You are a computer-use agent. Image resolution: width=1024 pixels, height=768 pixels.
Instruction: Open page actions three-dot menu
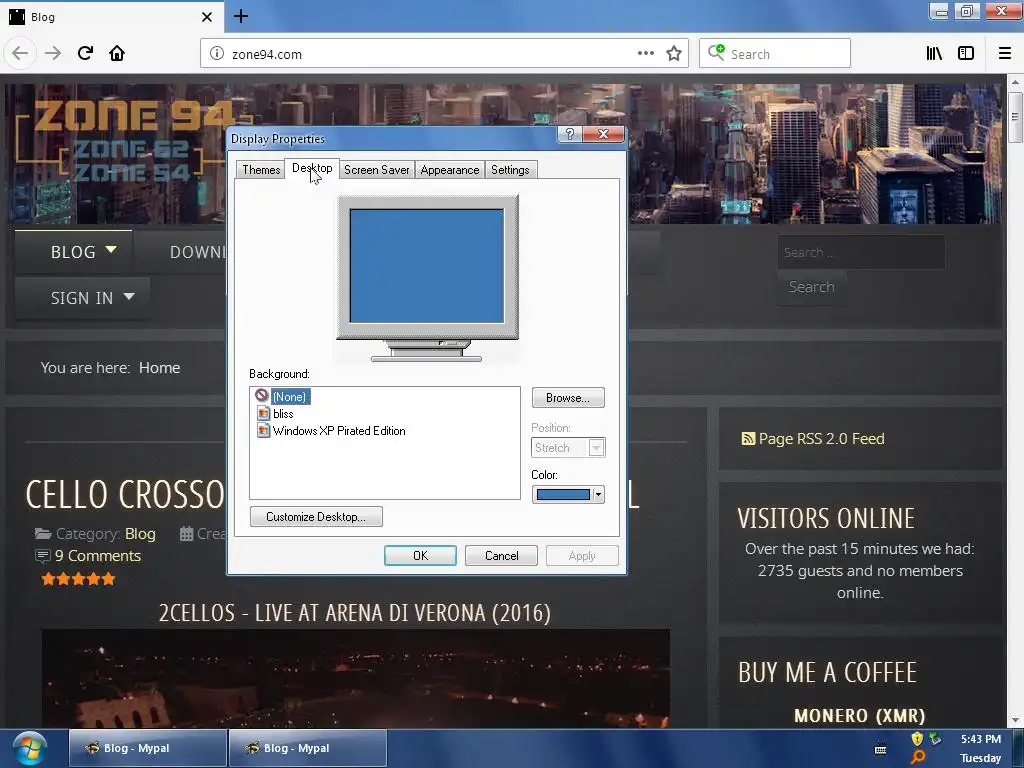click(x=645, y=54)
